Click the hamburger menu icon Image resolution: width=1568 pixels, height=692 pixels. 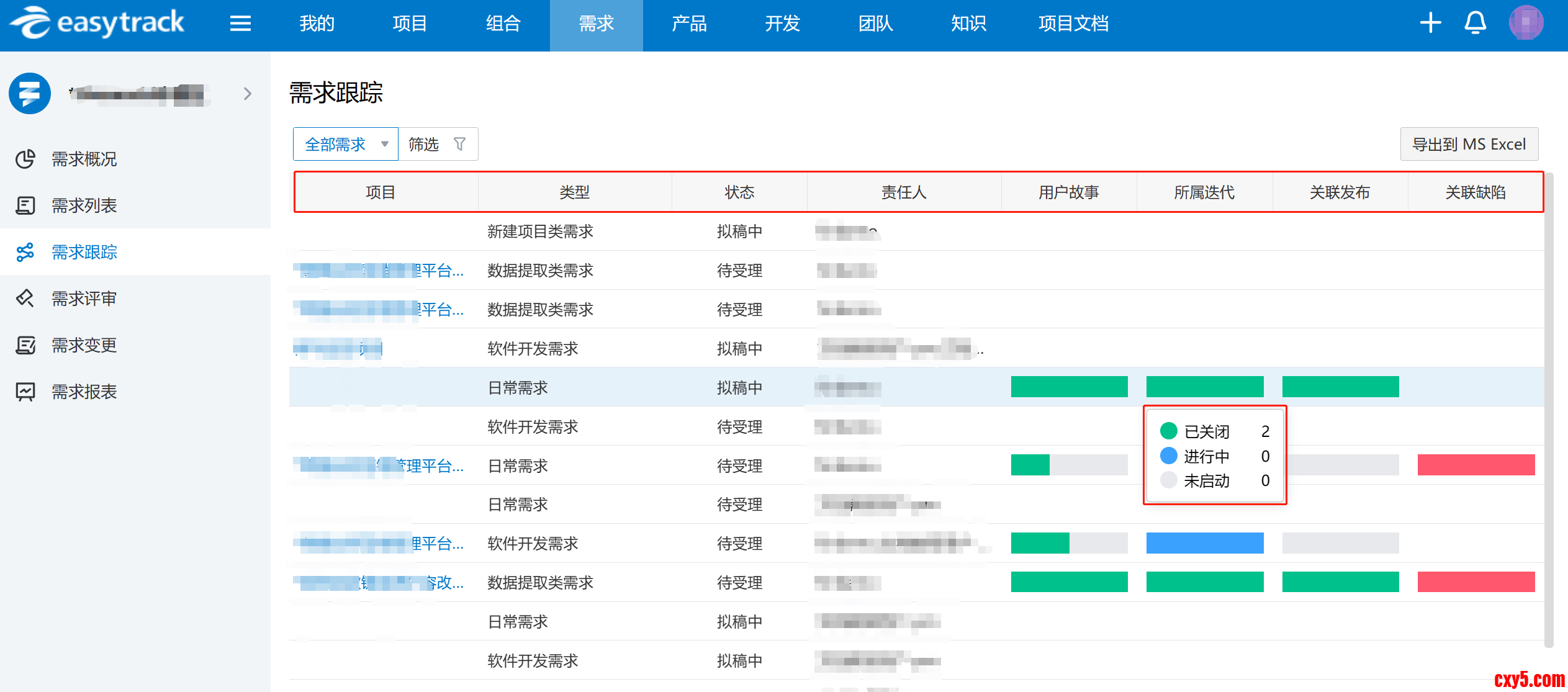(x=240, y=24)
